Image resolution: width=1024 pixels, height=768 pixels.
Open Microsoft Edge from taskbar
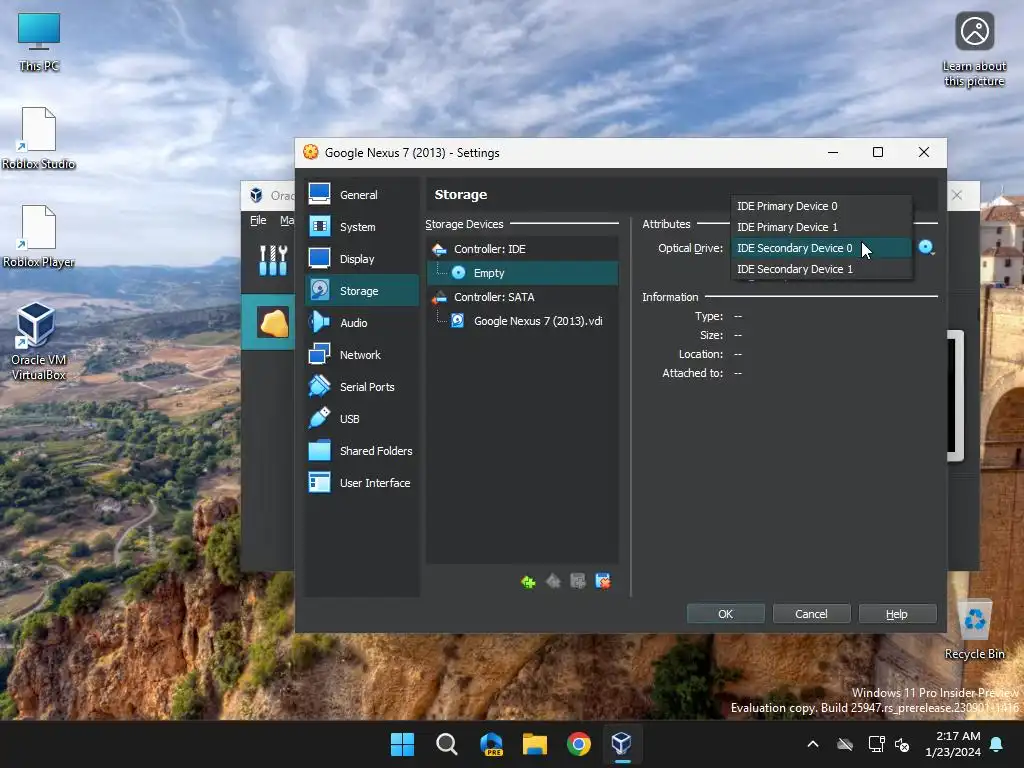[x=491, y=744]
